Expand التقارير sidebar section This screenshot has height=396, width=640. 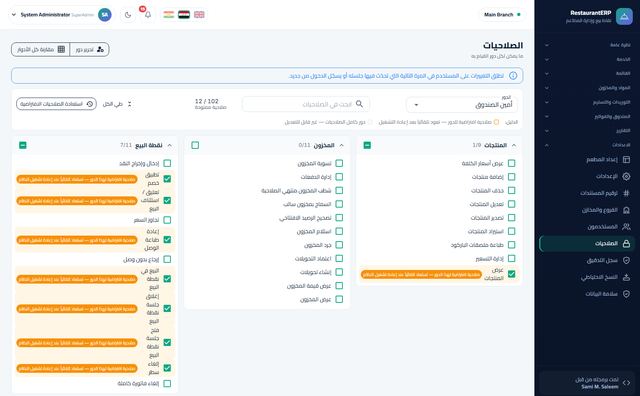coord(587,131)
